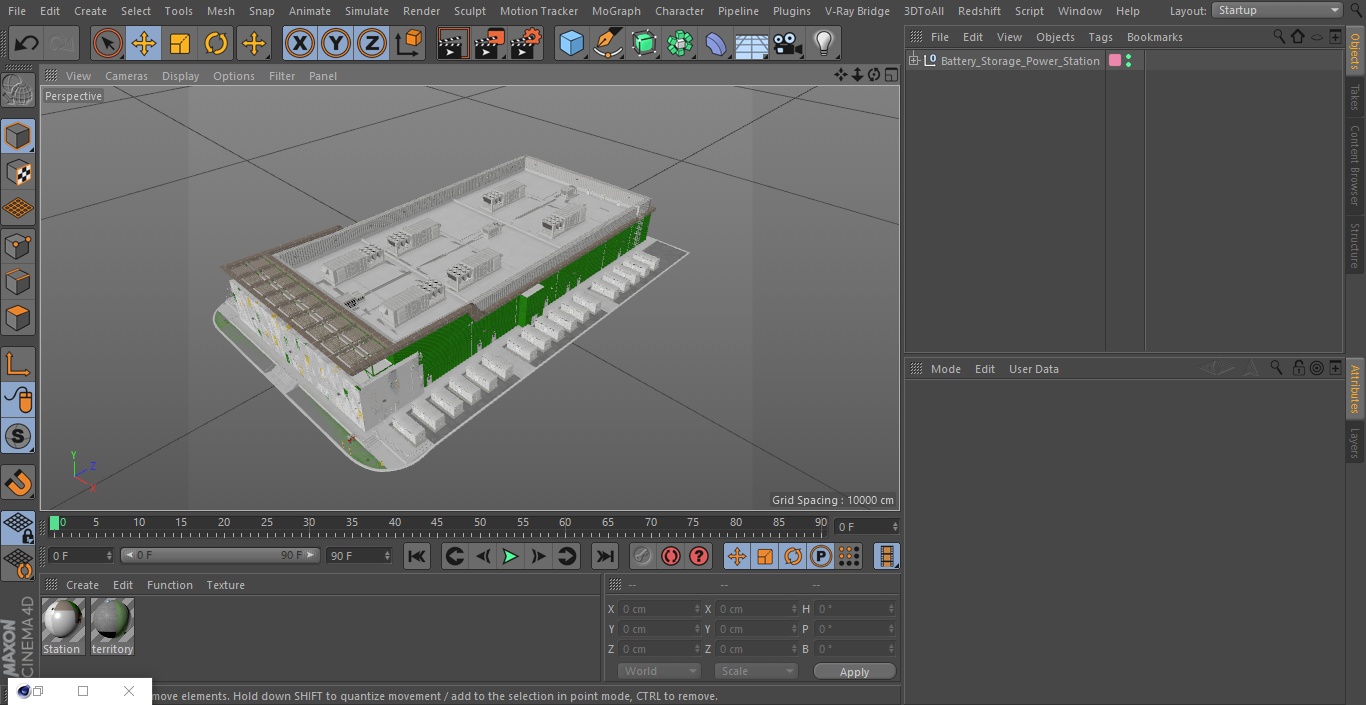The width and height of the screenshot is (1366, 705).
Task: Toggle viewport layout maximize icon
Action: pyautogui.click(x=890, y=75)
